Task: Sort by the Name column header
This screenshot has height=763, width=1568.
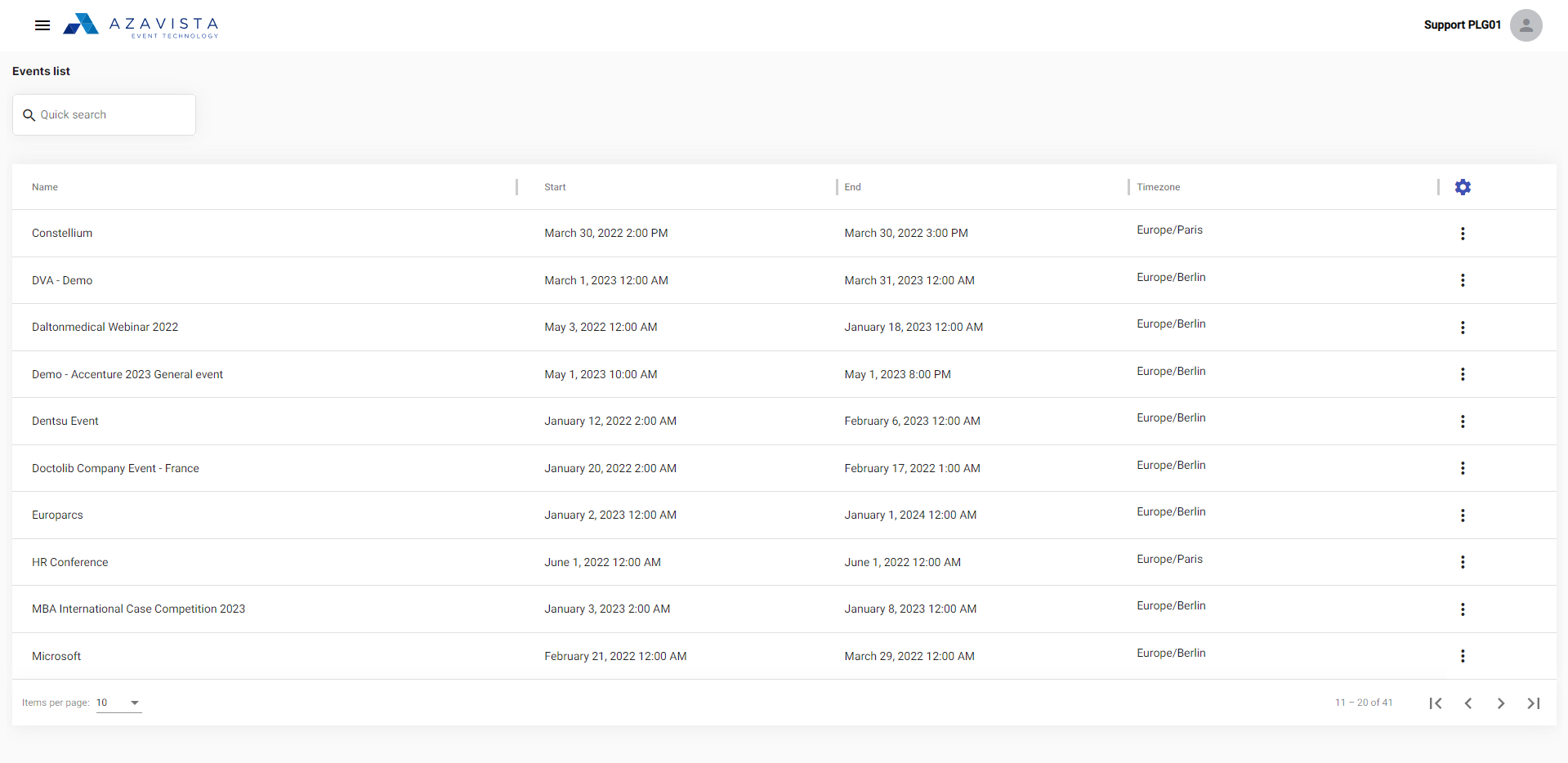Action: (45, 187)
